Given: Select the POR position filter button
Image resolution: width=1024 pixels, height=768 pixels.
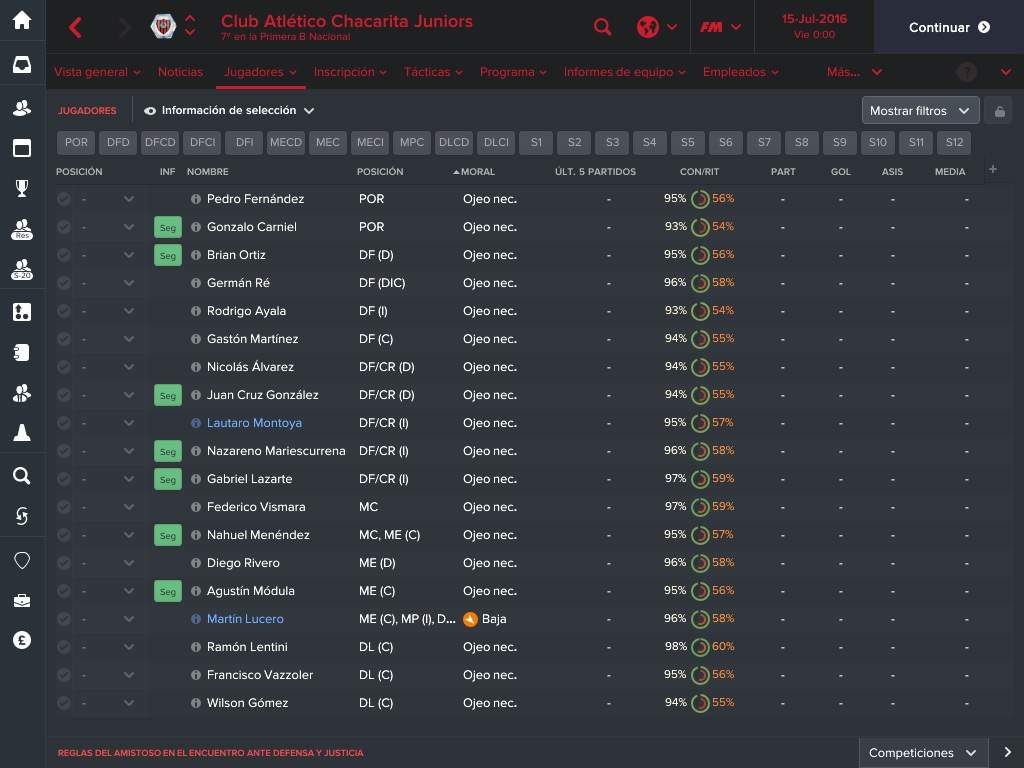Looking at the screenshot, I should [x=77, y=142].
